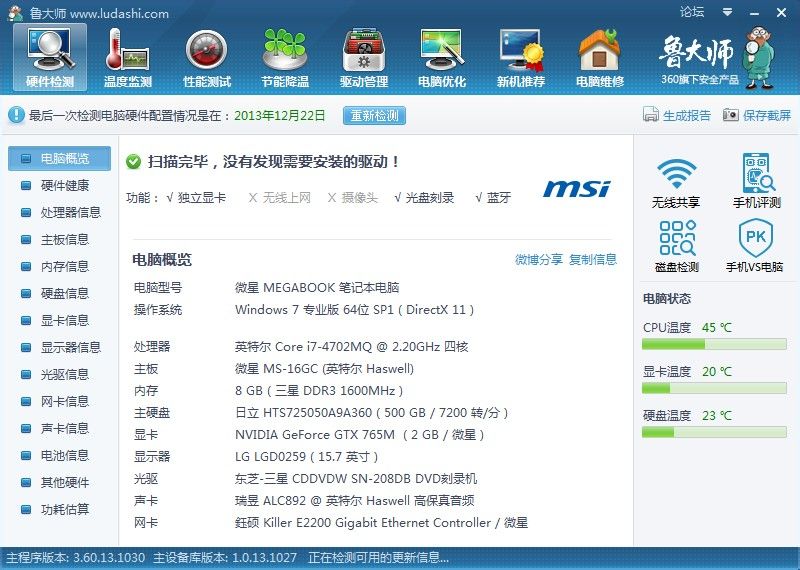800x570 pixels.
Task: Click the 显卡温度 progress bar
Action: click(x=714, y=389)
